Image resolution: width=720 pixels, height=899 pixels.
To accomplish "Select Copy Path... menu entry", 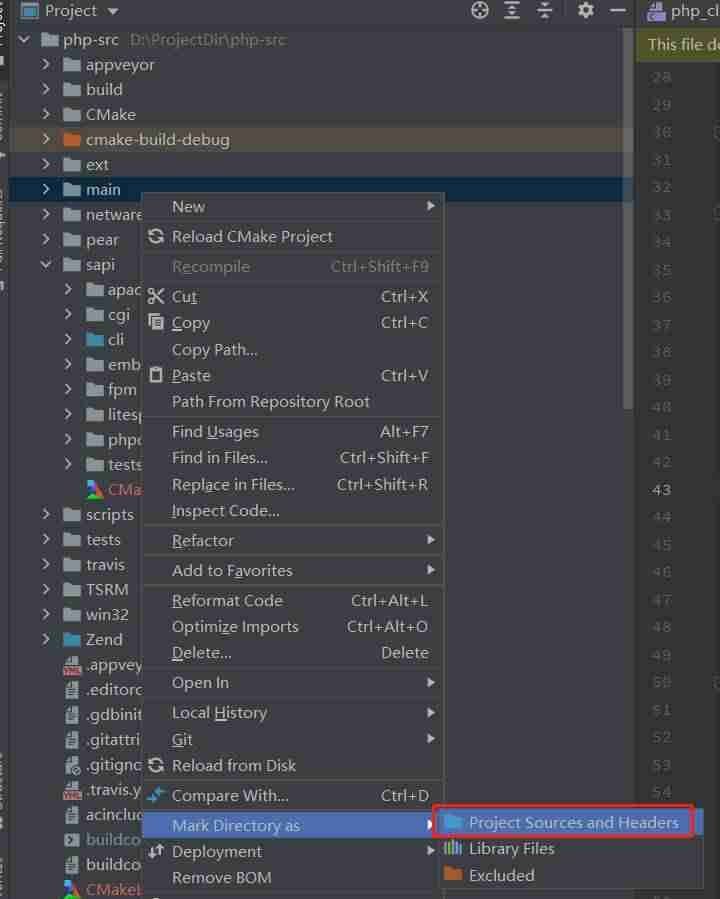I will click(292, 349).
